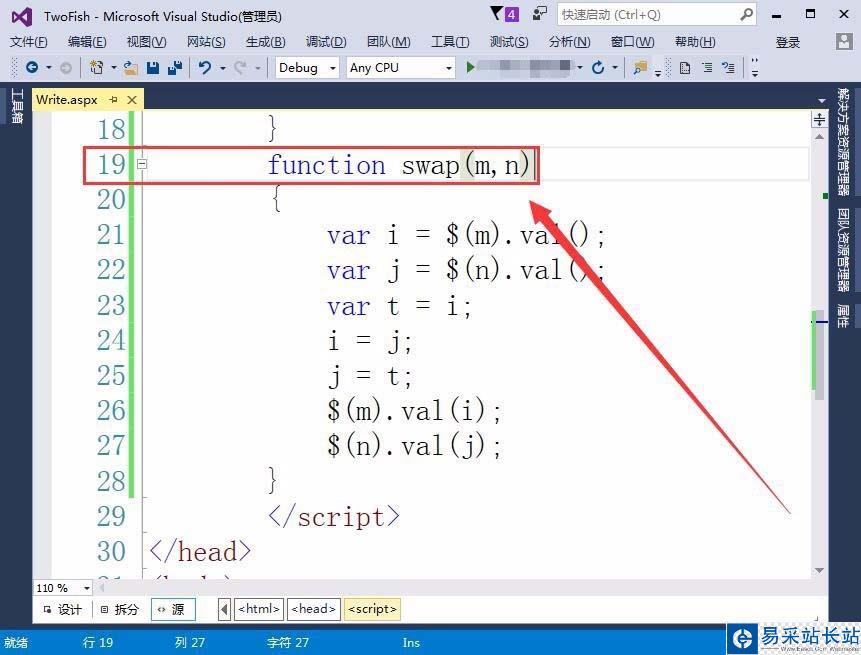Open the 文件(F) menu
This screenshot has height=655, width=861.
(x=29, y=42)
